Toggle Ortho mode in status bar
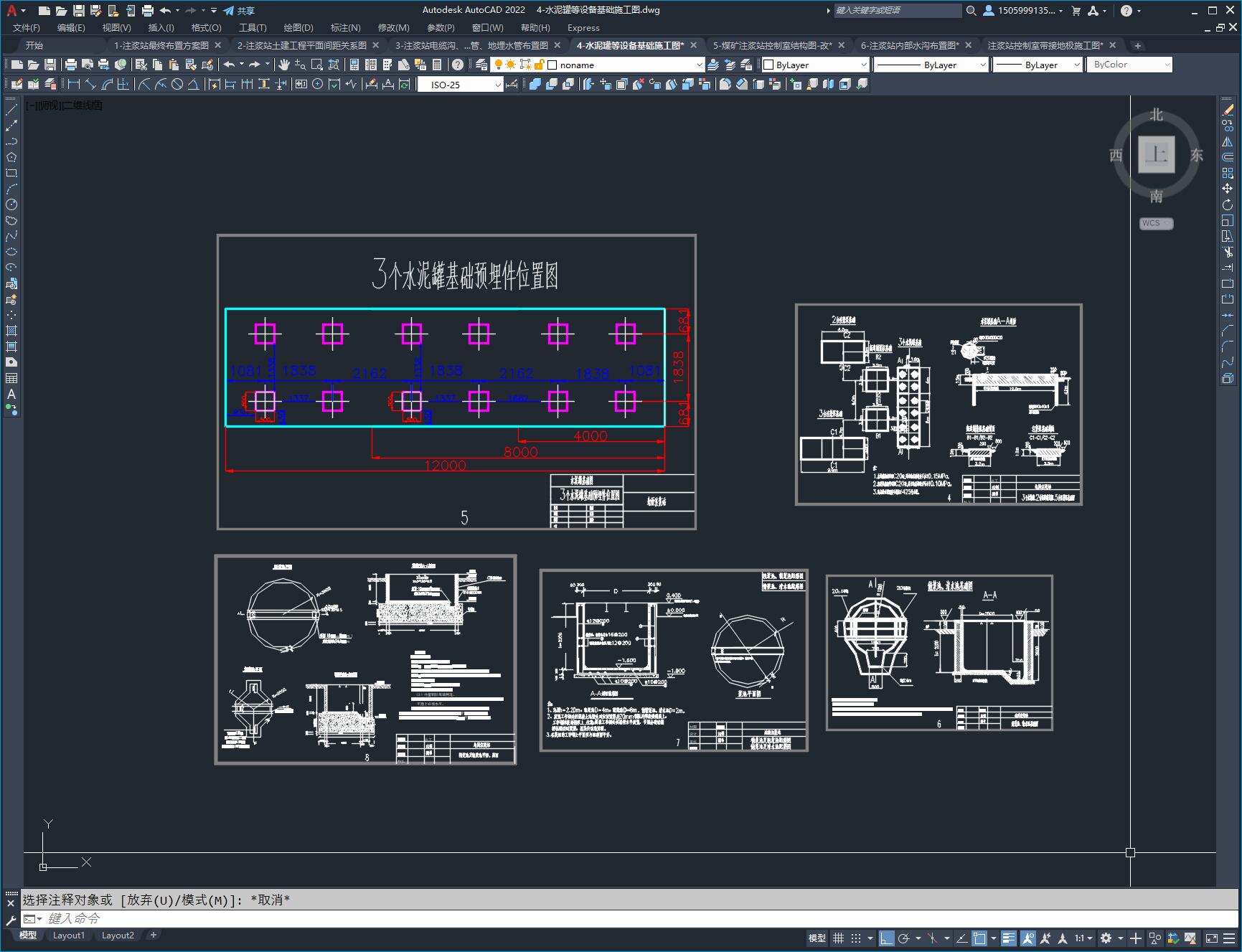The image size is (1242, 952). 887,938
